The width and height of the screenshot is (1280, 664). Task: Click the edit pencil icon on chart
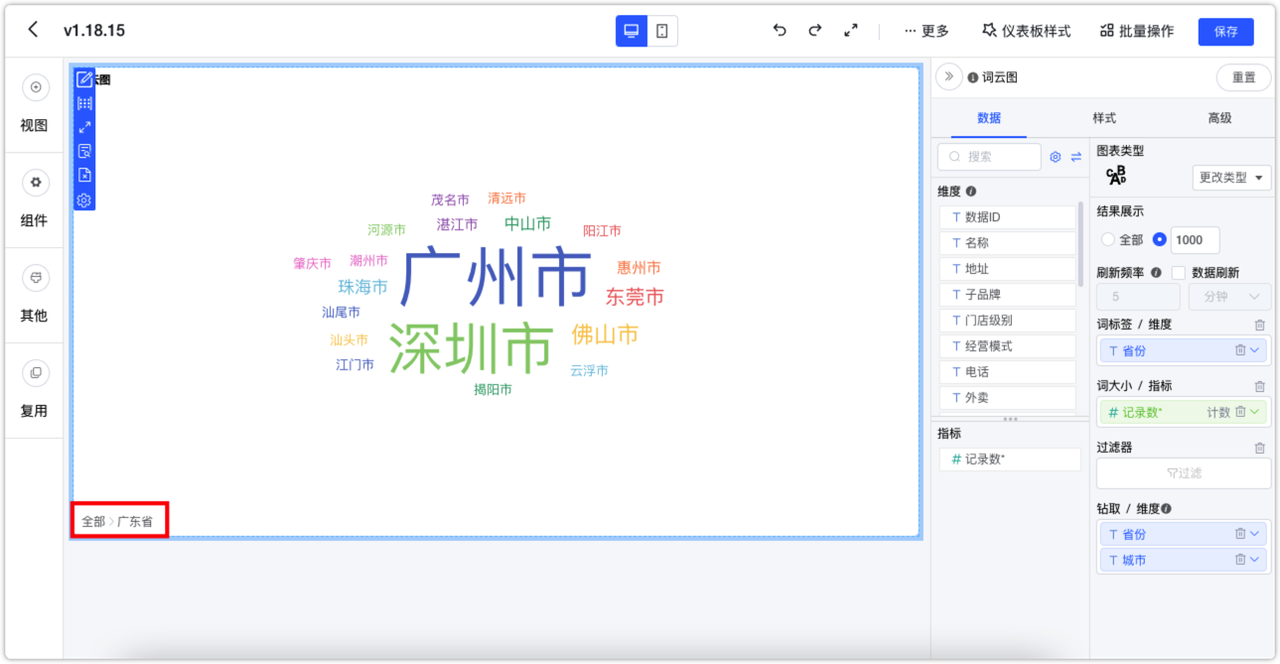(85, 80)
